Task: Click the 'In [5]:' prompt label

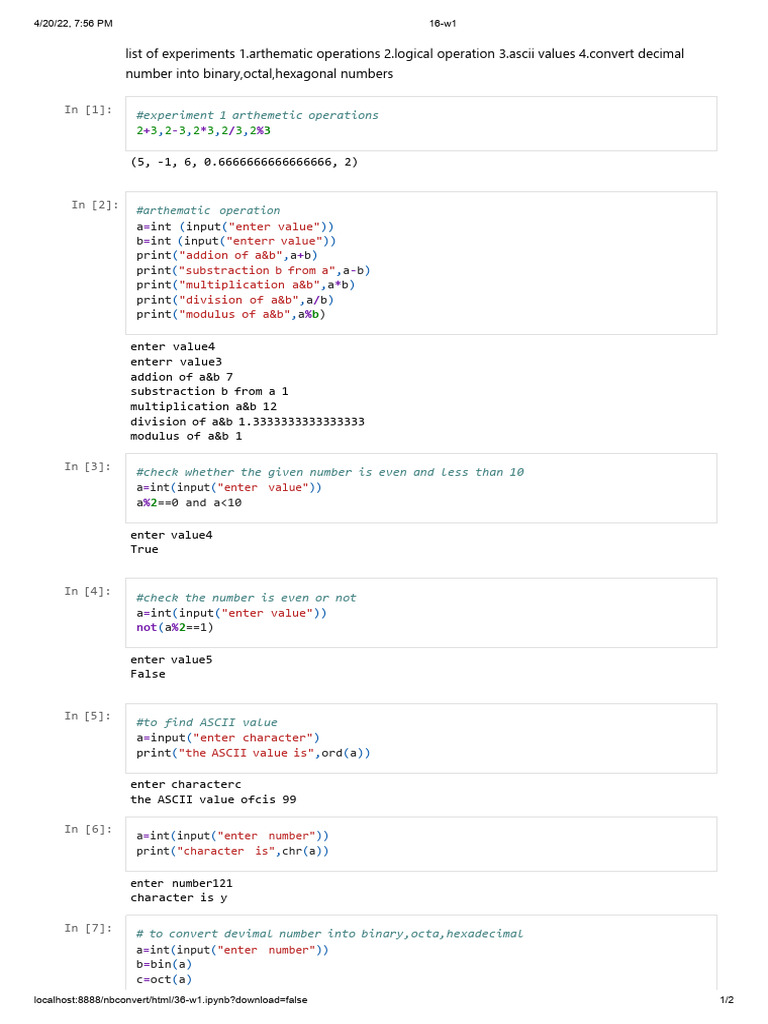Action: (x=88, y=716)
